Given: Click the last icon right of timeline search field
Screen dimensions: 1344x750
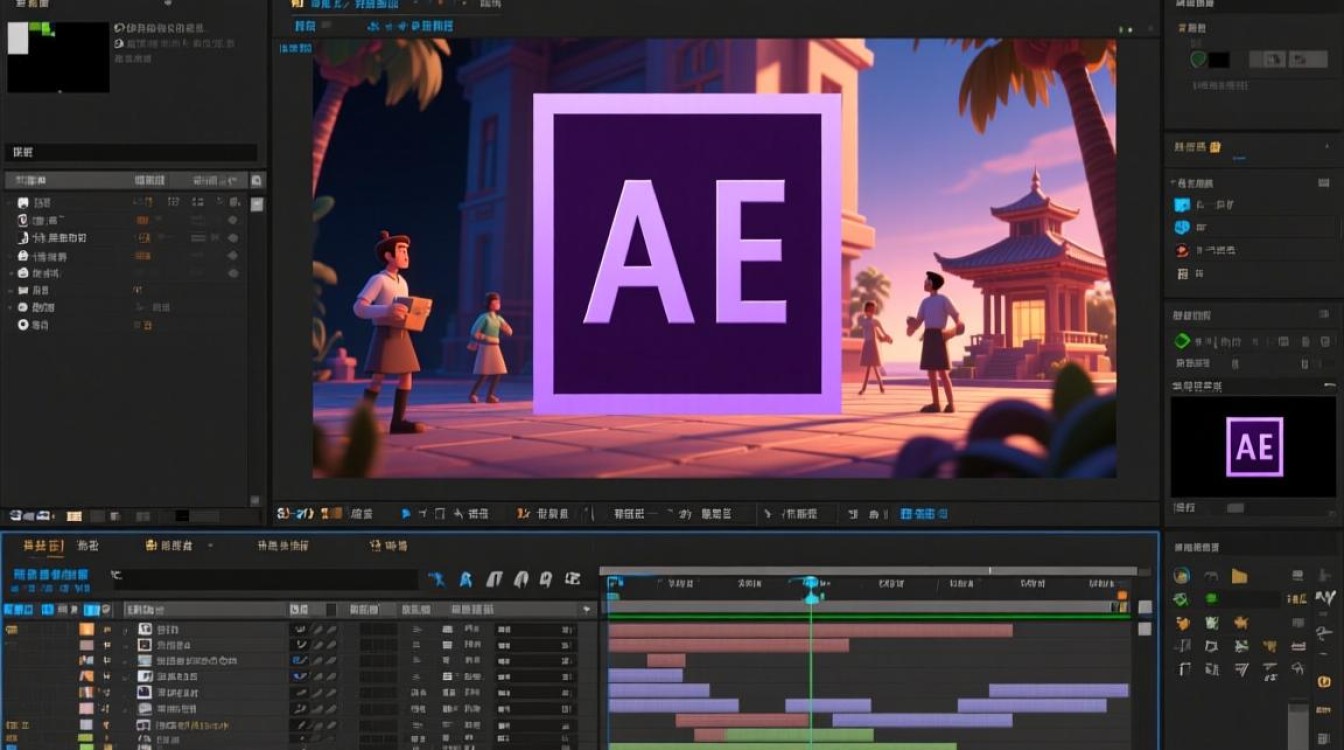Looking at the screenshot, I should coord(573,579).
